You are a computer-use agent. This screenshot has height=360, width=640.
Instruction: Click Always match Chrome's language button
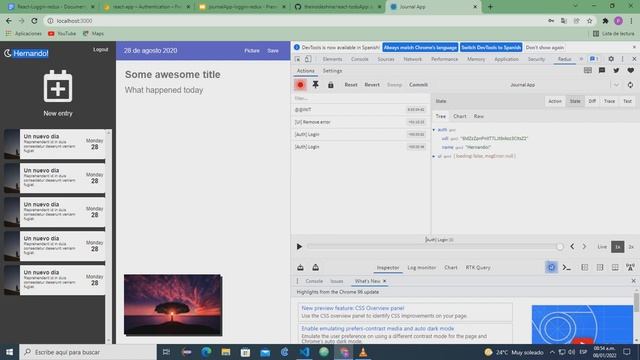pyautogui.click(x=420, y=47)
